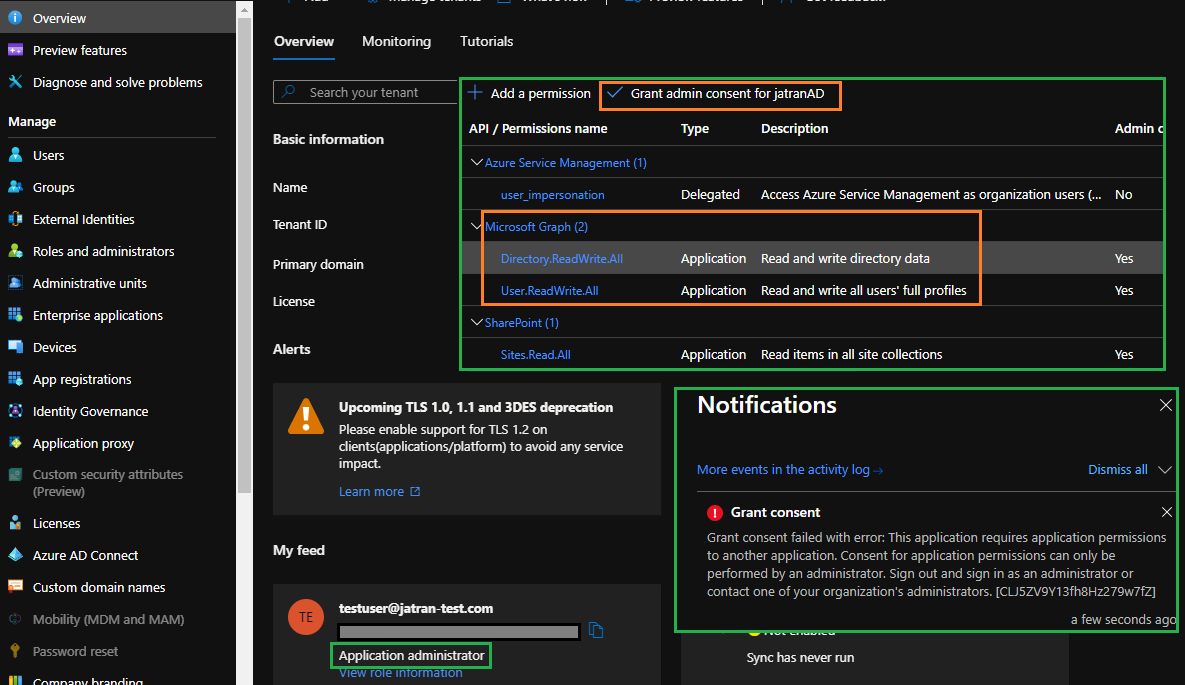Copy the tenant value using the copy icon
1185x685 pixels.
pos(596,631)
